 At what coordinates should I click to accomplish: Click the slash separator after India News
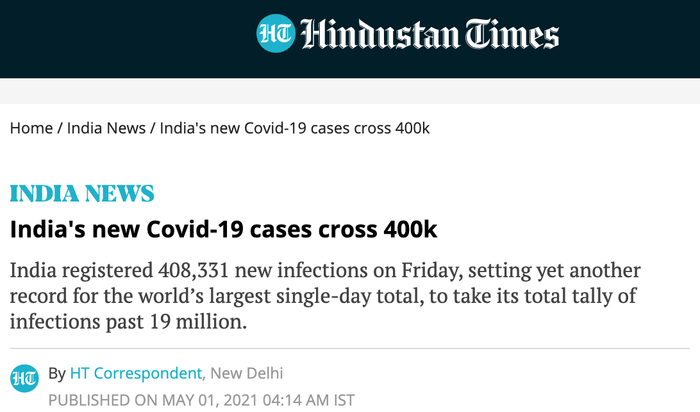(153, 129)
